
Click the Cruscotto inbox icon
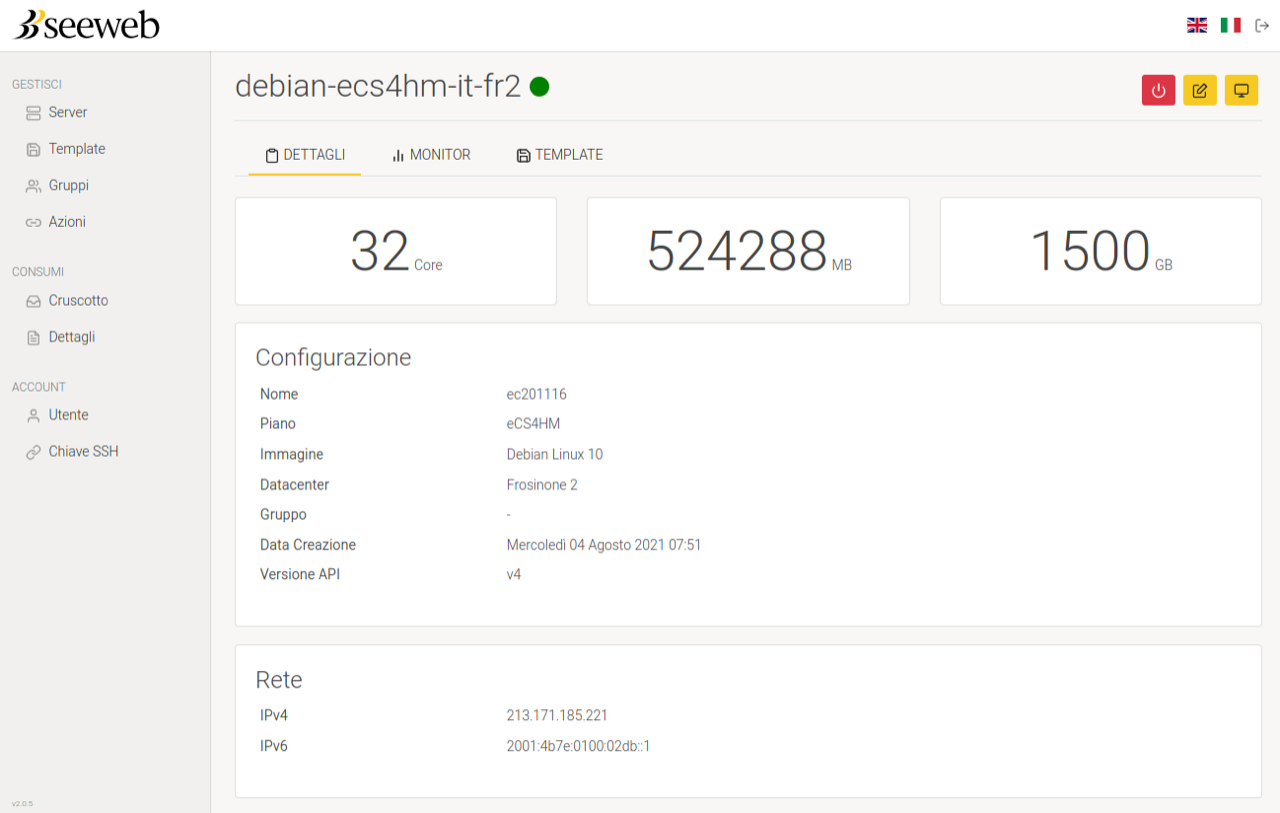point(33,301)
